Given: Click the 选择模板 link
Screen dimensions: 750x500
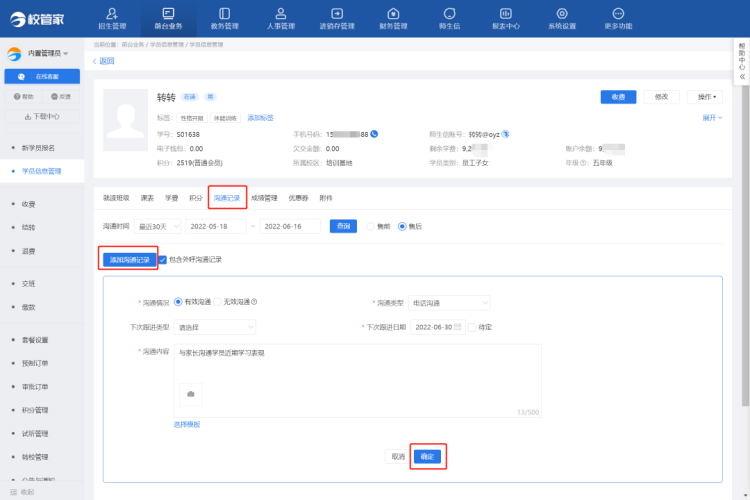Looking at the screenshot, I should (x=187, y=425).
